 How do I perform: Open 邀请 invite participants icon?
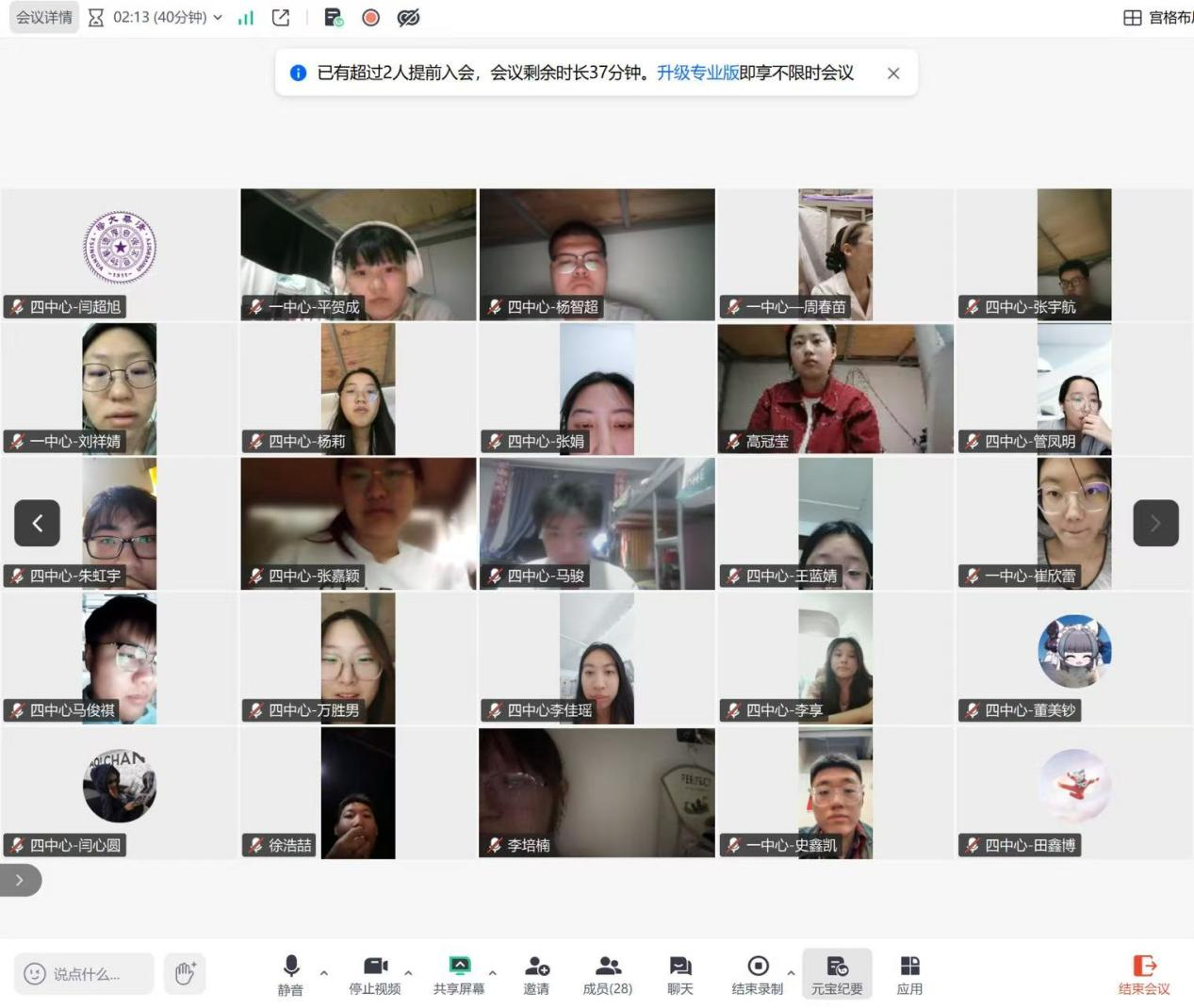click(536, 975)
